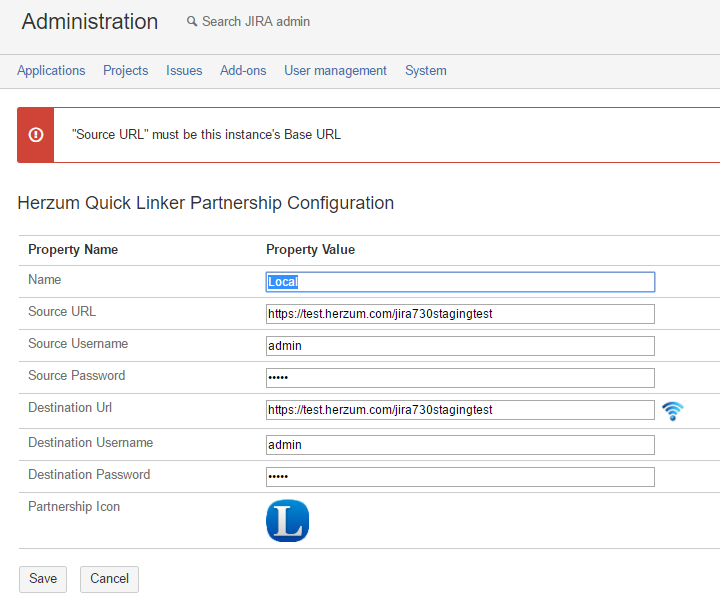
Task: Click the Administration page heading
Action: [90, 22]
